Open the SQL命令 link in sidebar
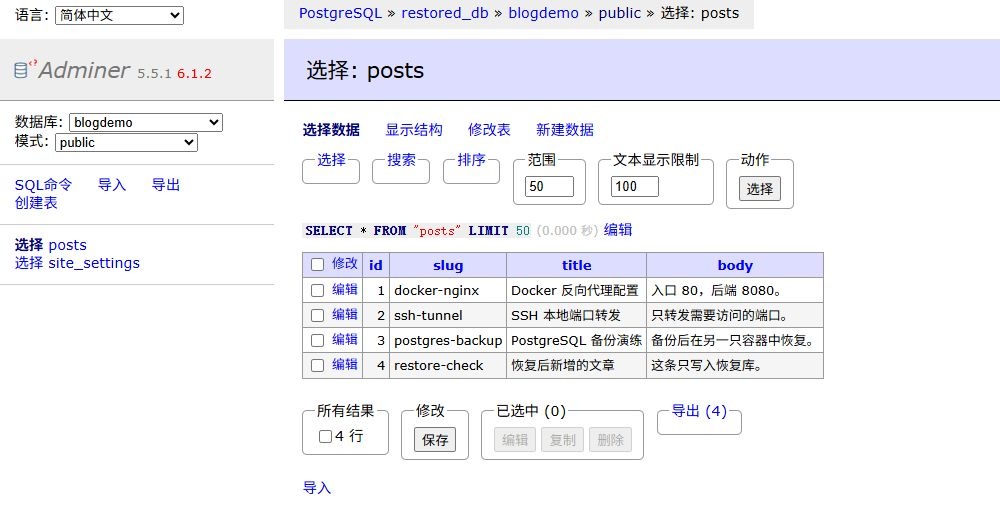This screenshot has height=510, width=1000. coord(43,185)
